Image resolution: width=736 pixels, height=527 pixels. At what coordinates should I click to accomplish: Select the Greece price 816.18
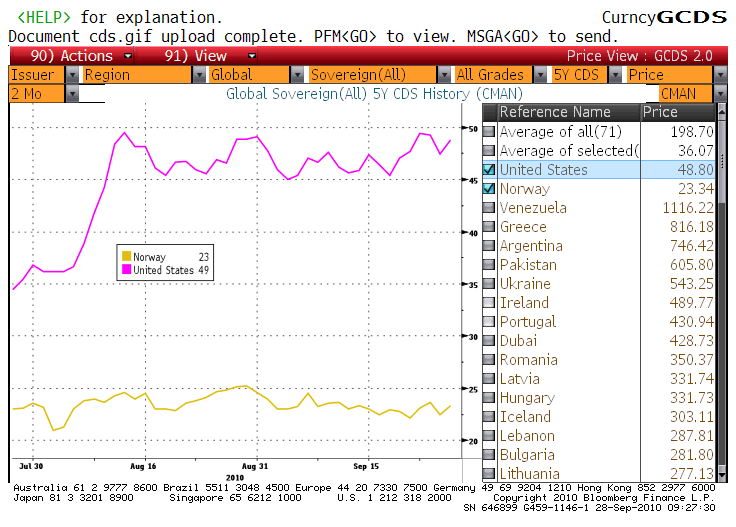point(691,227)
